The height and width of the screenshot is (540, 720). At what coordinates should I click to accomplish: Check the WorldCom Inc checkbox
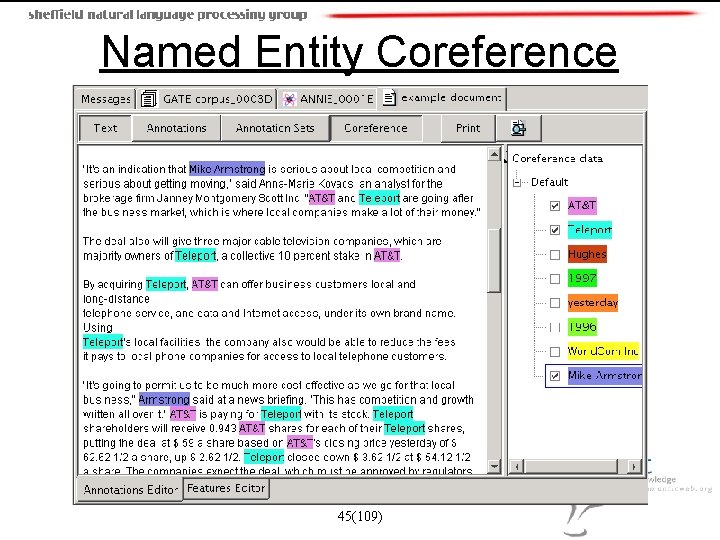click(x=555, y=351)
